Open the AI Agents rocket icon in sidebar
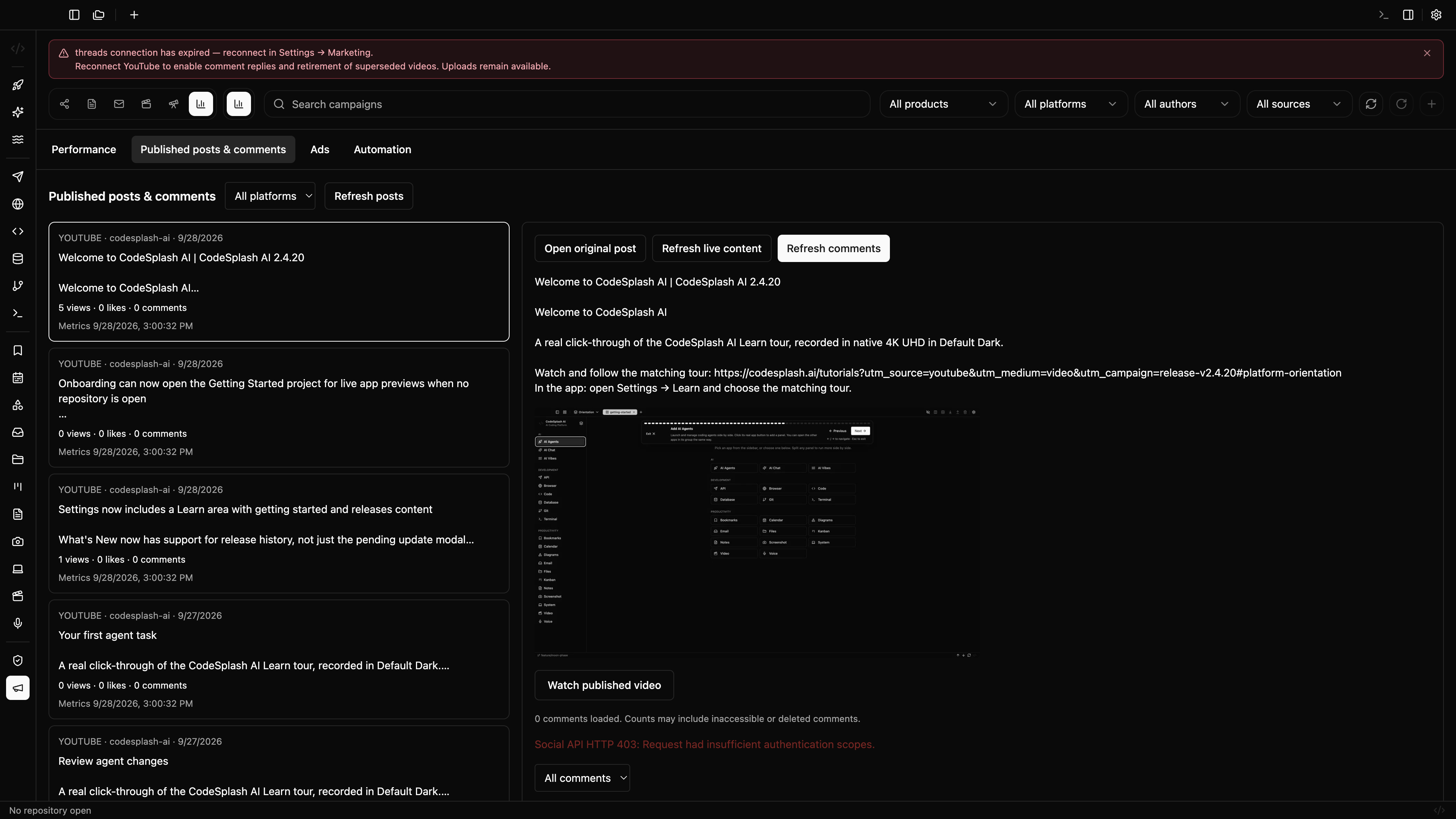 pyautogui.click(x=17, y=85)
